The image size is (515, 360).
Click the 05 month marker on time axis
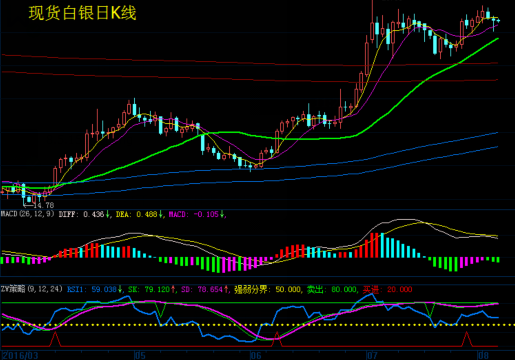coord(140,355)
